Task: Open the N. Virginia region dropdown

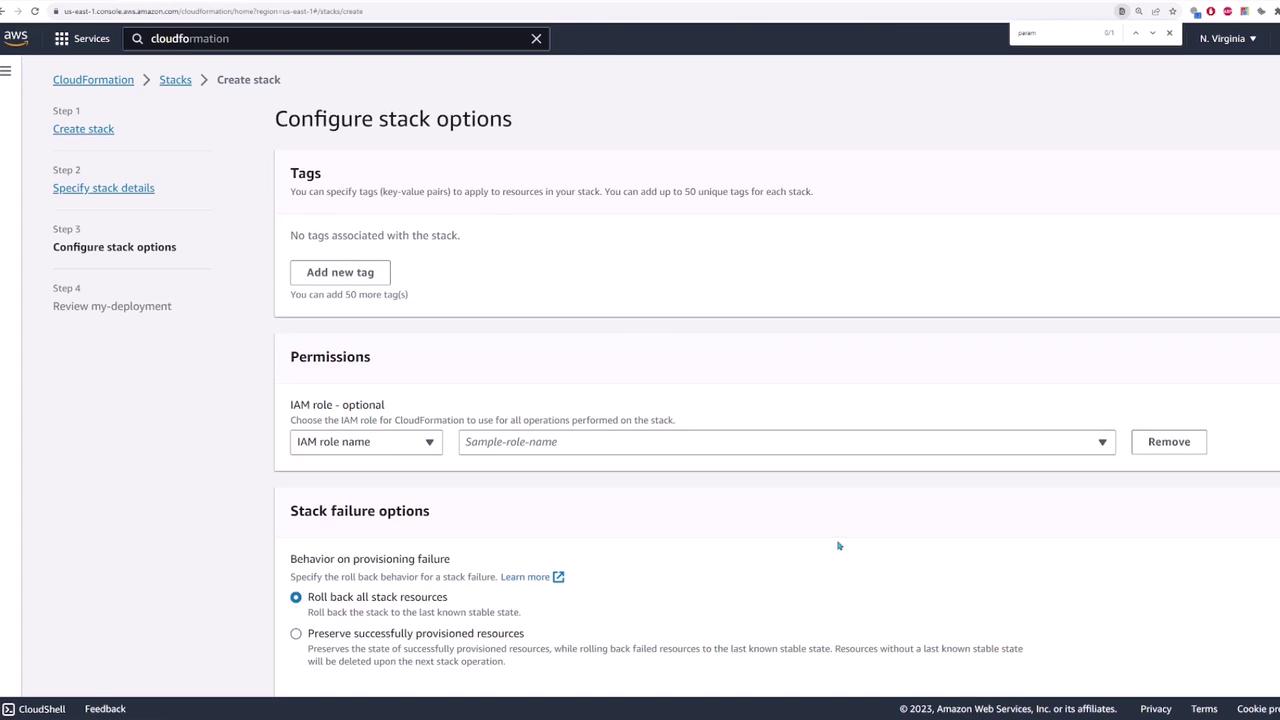Action: click(x=1228, y=38)
